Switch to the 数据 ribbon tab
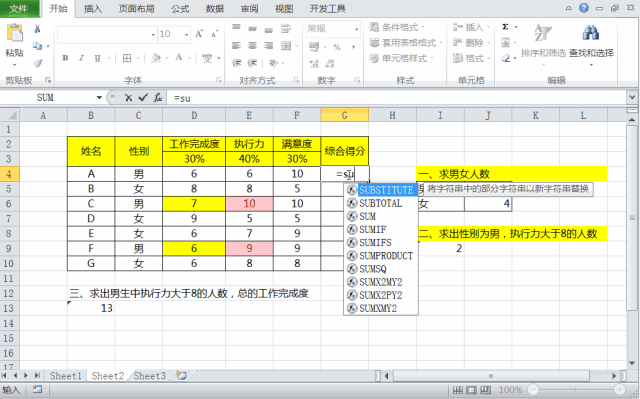Screen dimensions: 640x399 (215, 9)
